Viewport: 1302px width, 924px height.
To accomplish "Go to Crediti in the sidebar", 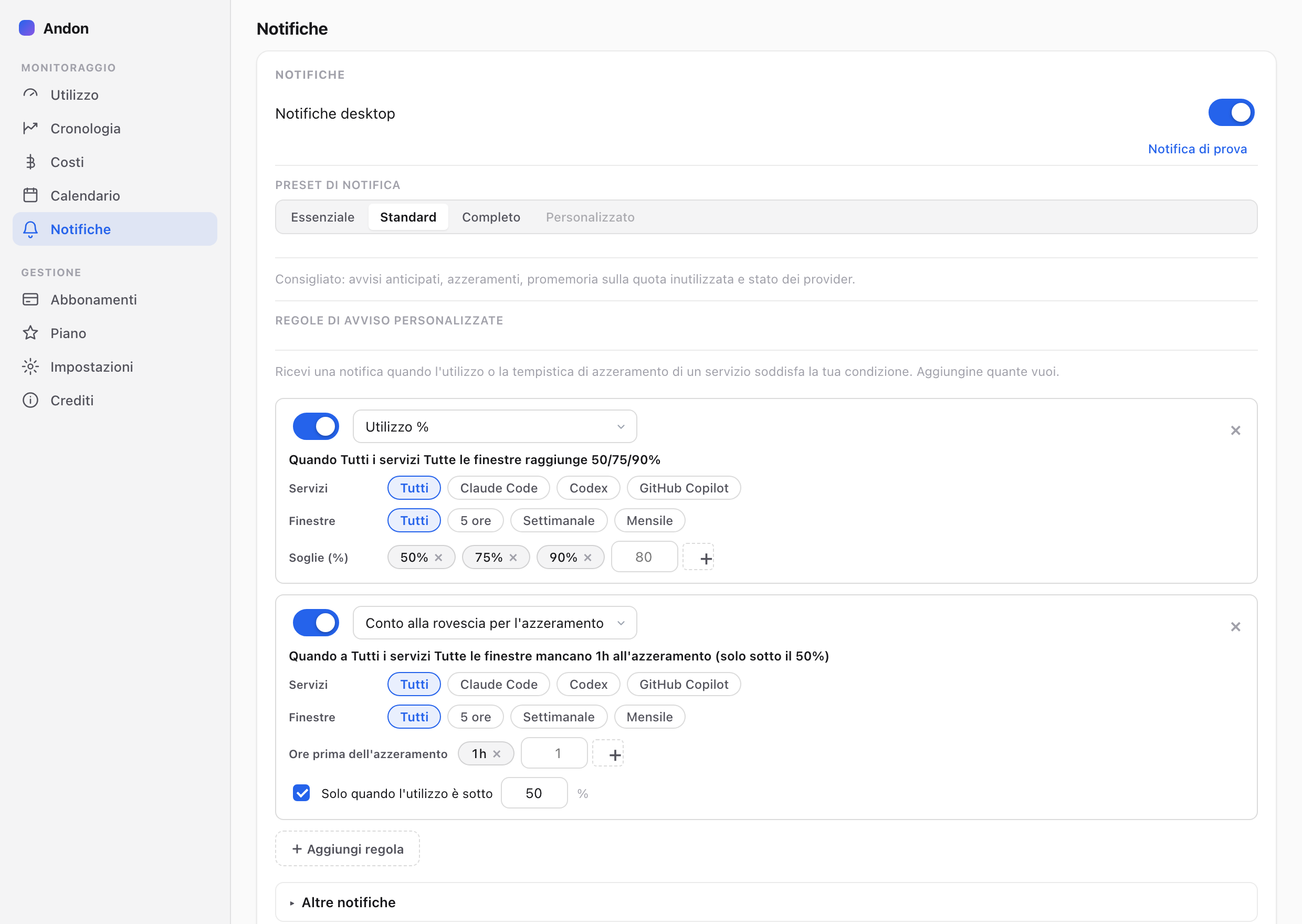I will click(x=115, y=400).
